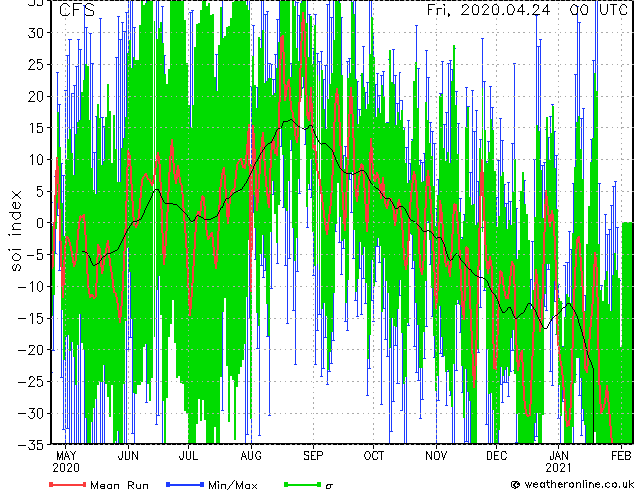Image resolution: width=634 pixels, height=490 pixels.
Task: Click the OCT x-axis label
Action: 374,456
